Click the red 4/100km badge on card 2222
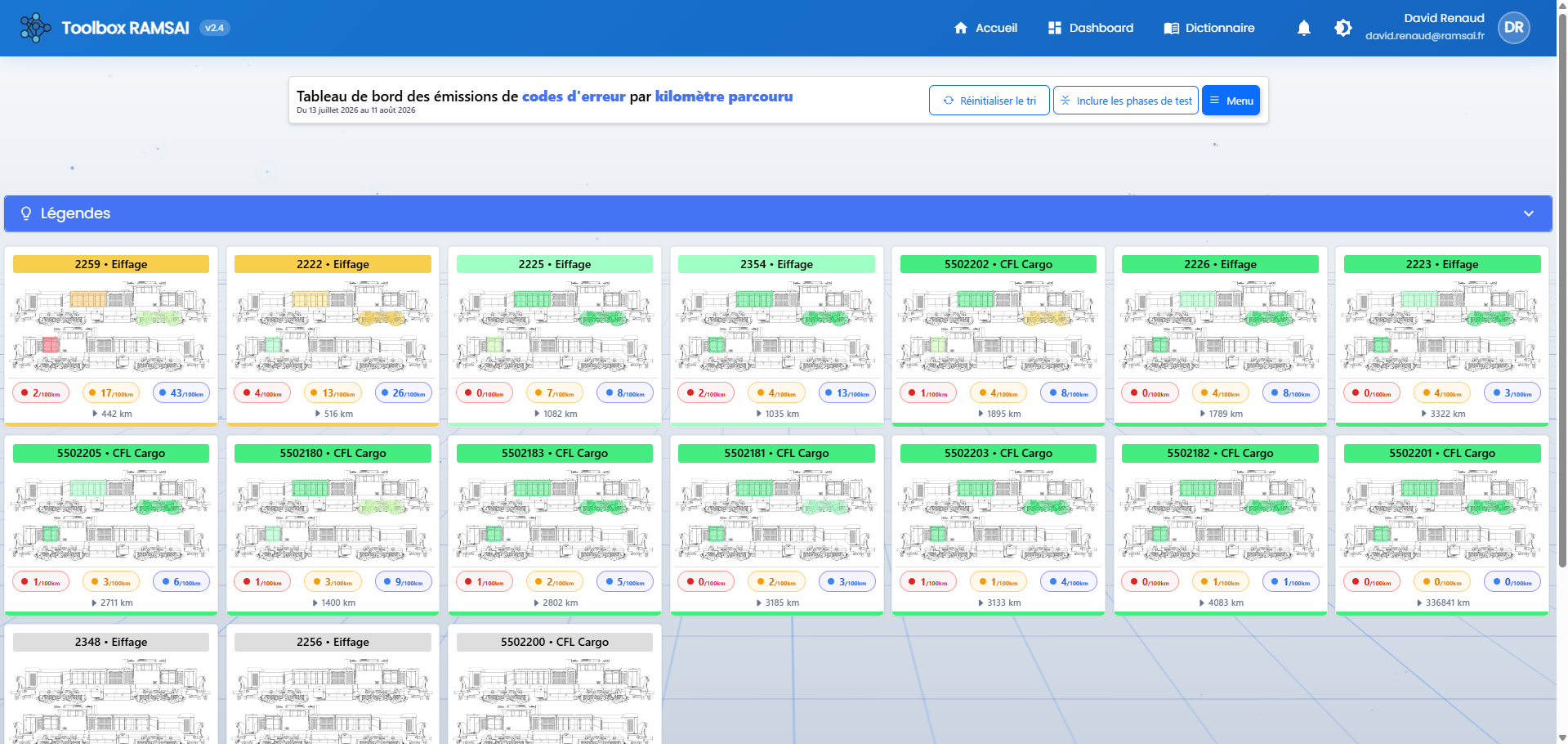Viewport: 1568px width, 744px height. tap(262, 393)
